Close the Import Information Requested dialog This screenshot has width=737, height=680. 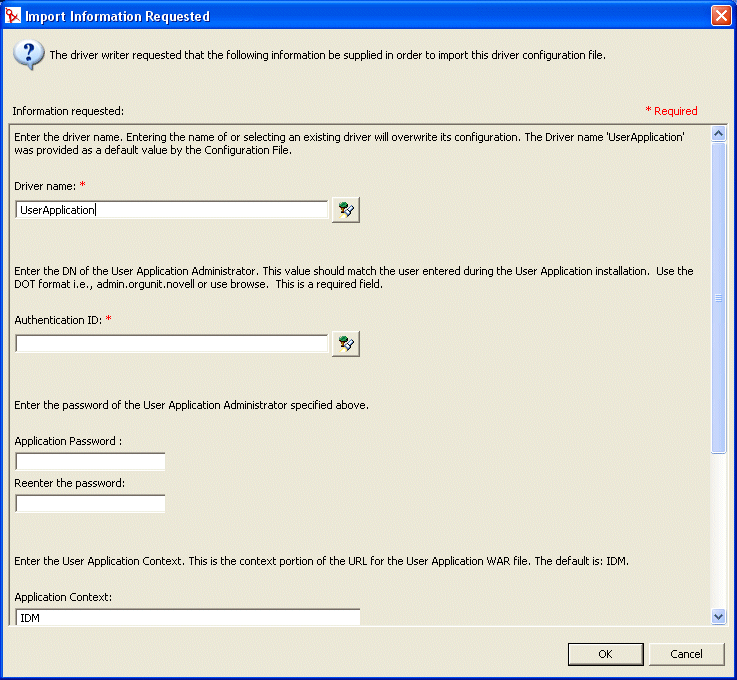pyautogui.click(x=720, y=16)
